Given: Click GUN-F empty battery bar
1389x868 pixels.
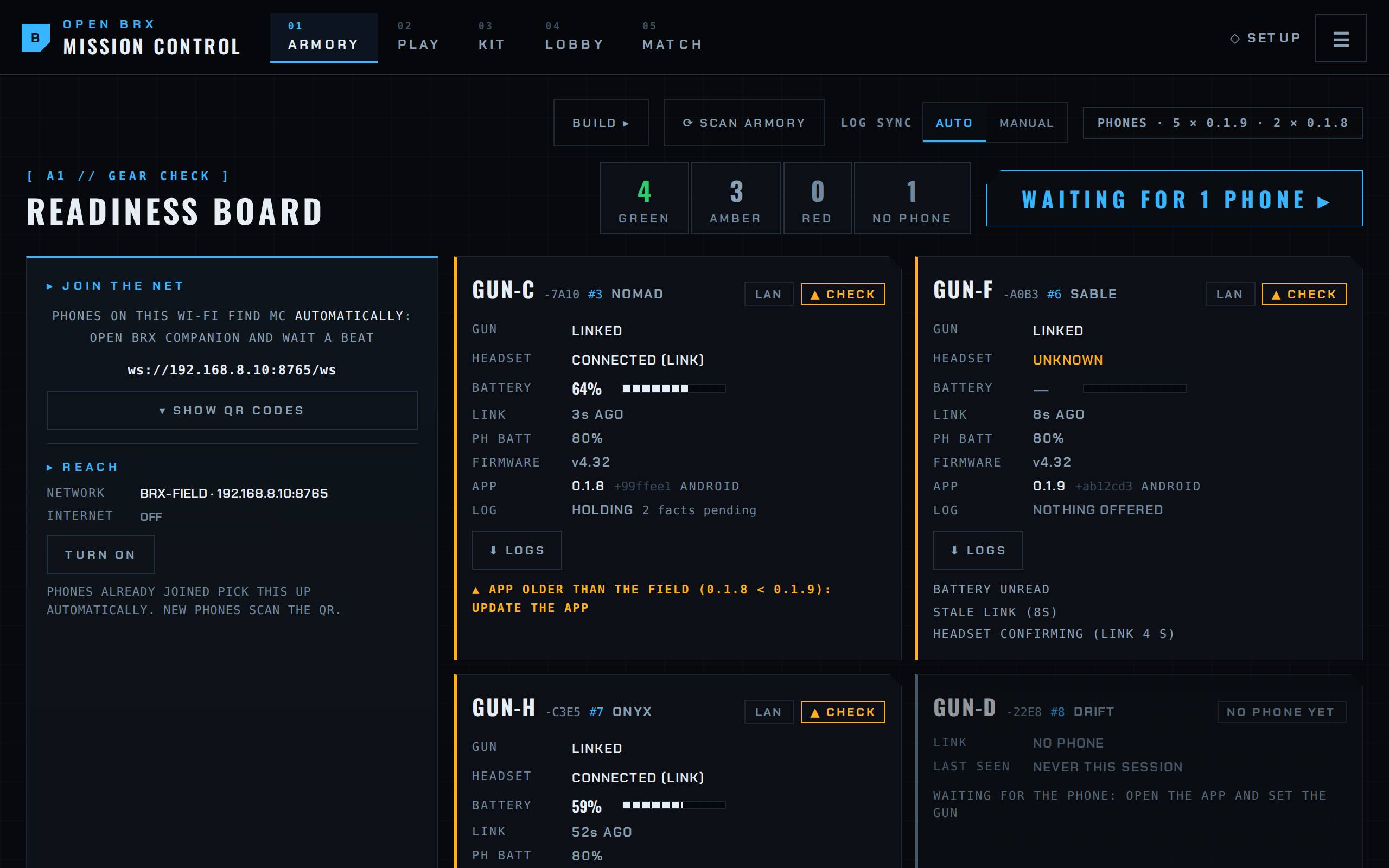Looking at the screenshot, I should (x=1135, y=388).
